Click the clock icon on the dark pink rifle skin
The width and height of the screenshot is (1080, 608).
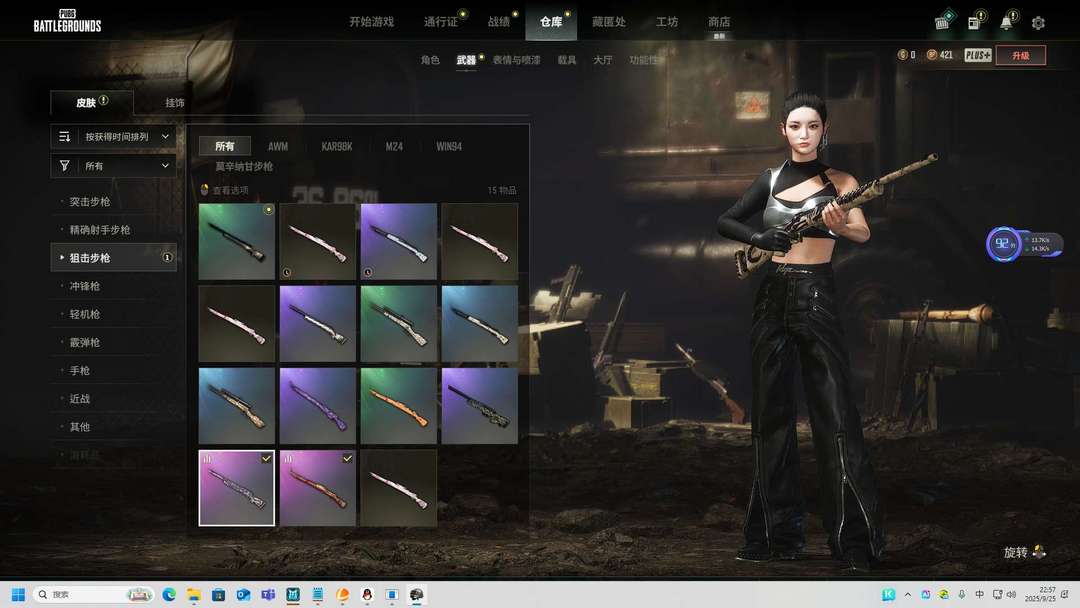(287, 273)
